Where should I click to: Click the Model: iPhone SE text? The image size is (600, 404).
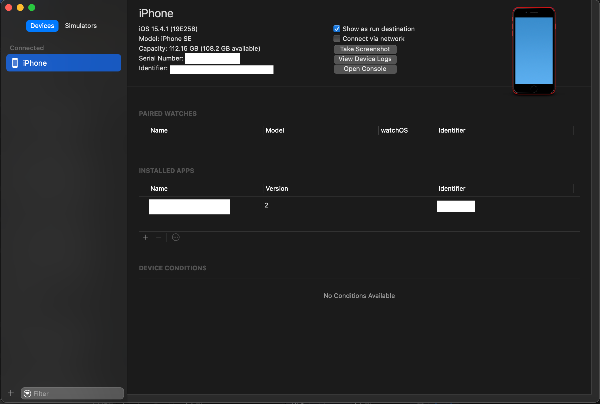pos(165,39)
